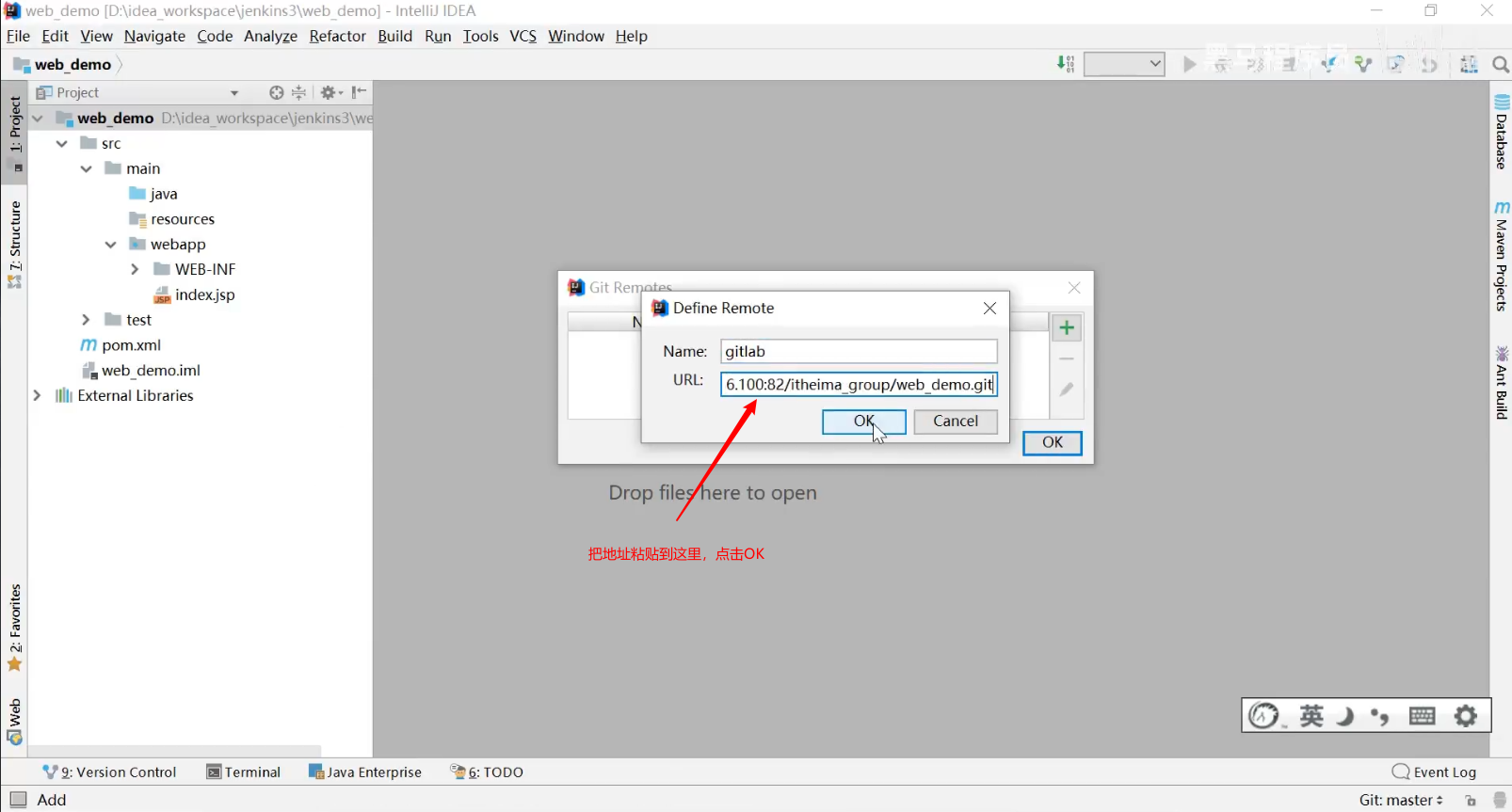
Task: Select pom.xml file
Action: pos(121,345)
